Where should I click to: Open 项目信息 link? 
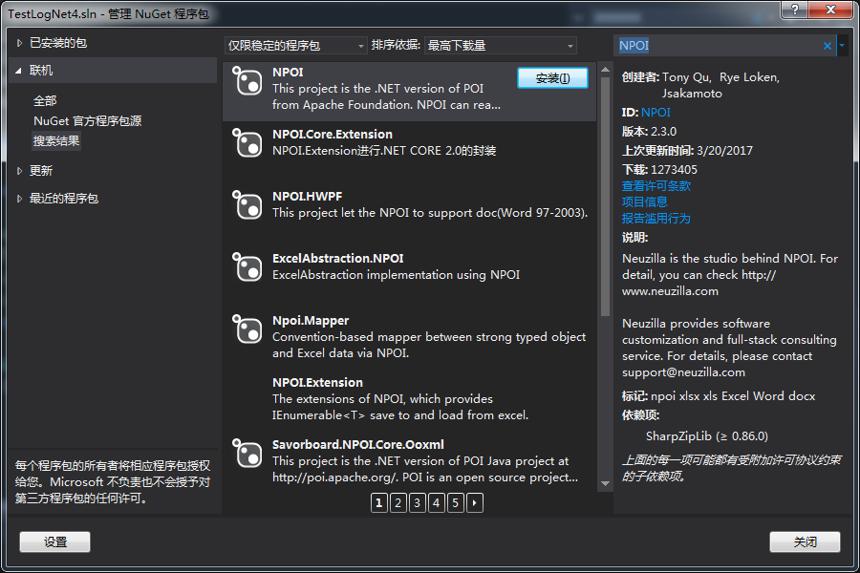(x=644, y=202)
